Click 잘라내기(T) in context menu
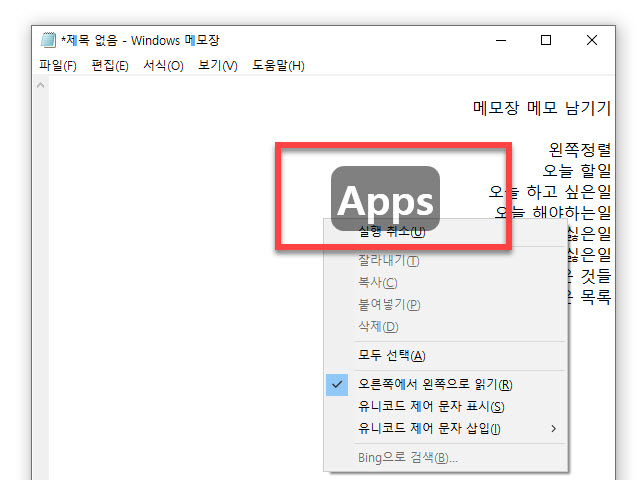The image size is (640, 480). point(445,260)
